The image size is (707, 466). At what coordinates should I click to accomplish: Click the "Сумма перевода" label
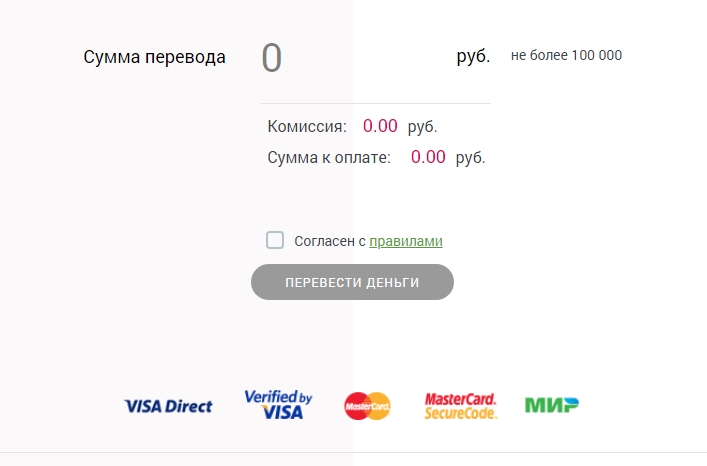coord(154,57)
